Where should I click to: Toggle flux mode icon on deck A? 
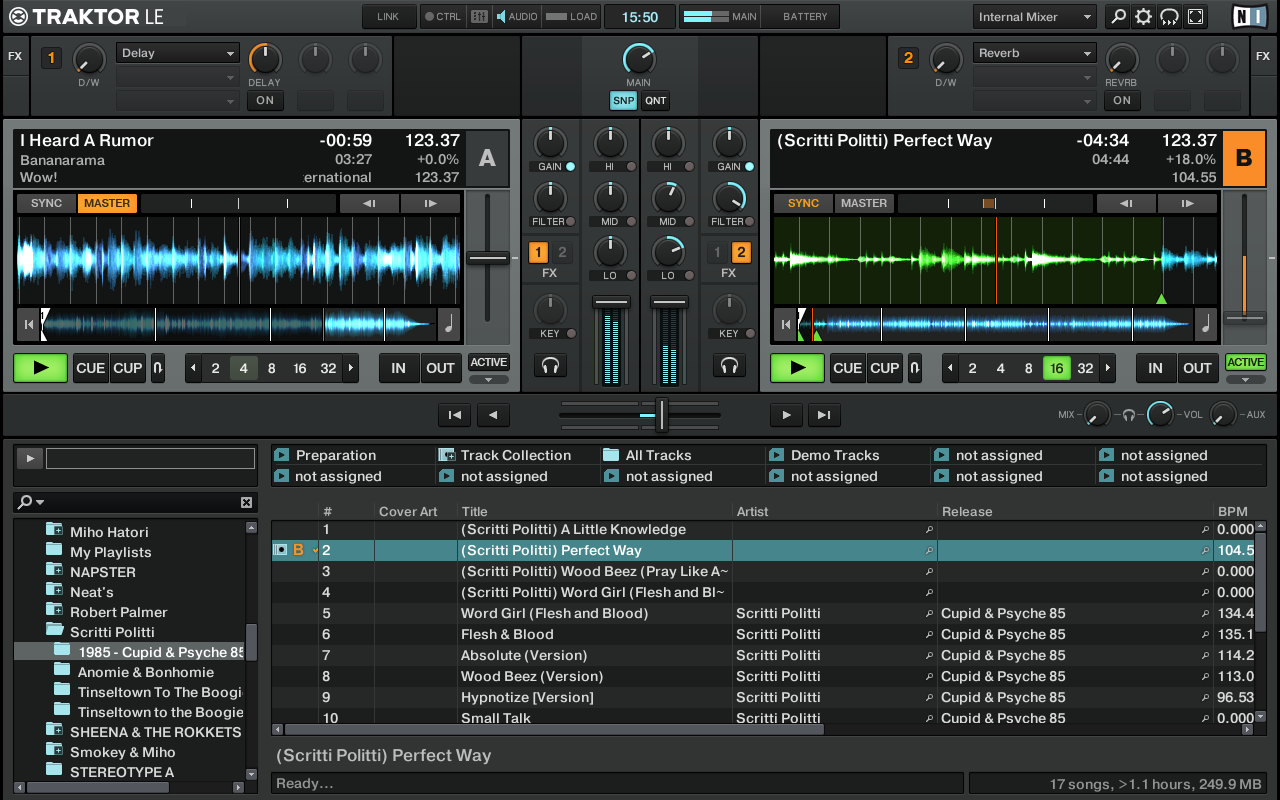158,368
